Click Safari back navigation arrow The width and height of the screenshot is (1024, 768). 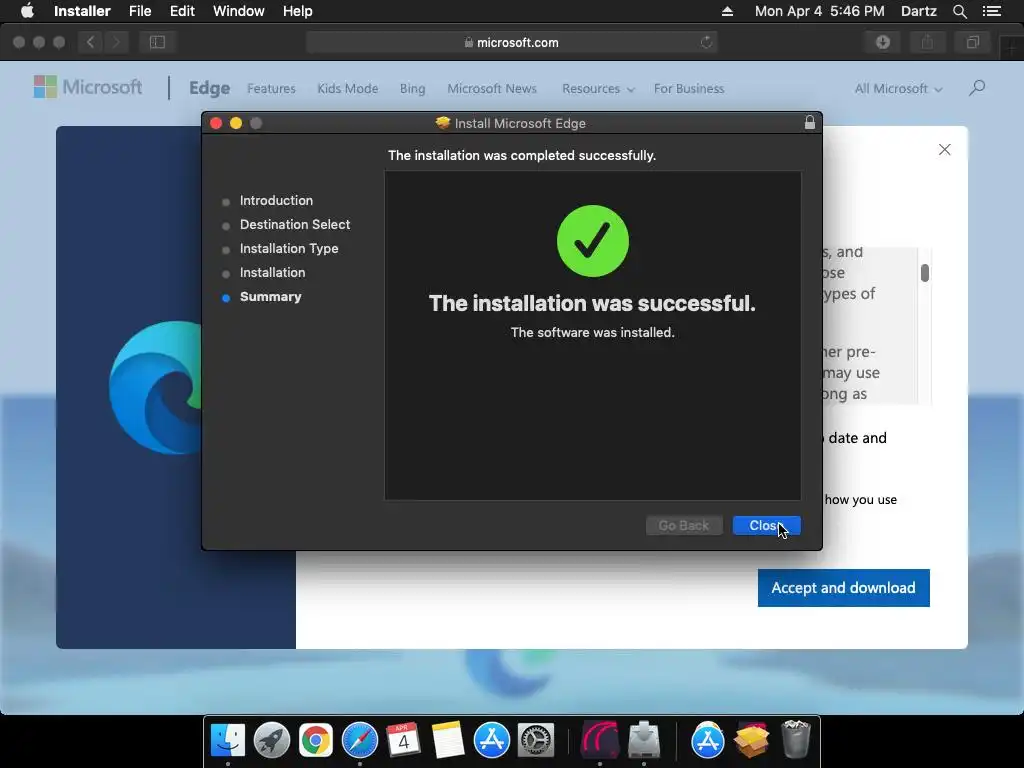tap(90, 42)
